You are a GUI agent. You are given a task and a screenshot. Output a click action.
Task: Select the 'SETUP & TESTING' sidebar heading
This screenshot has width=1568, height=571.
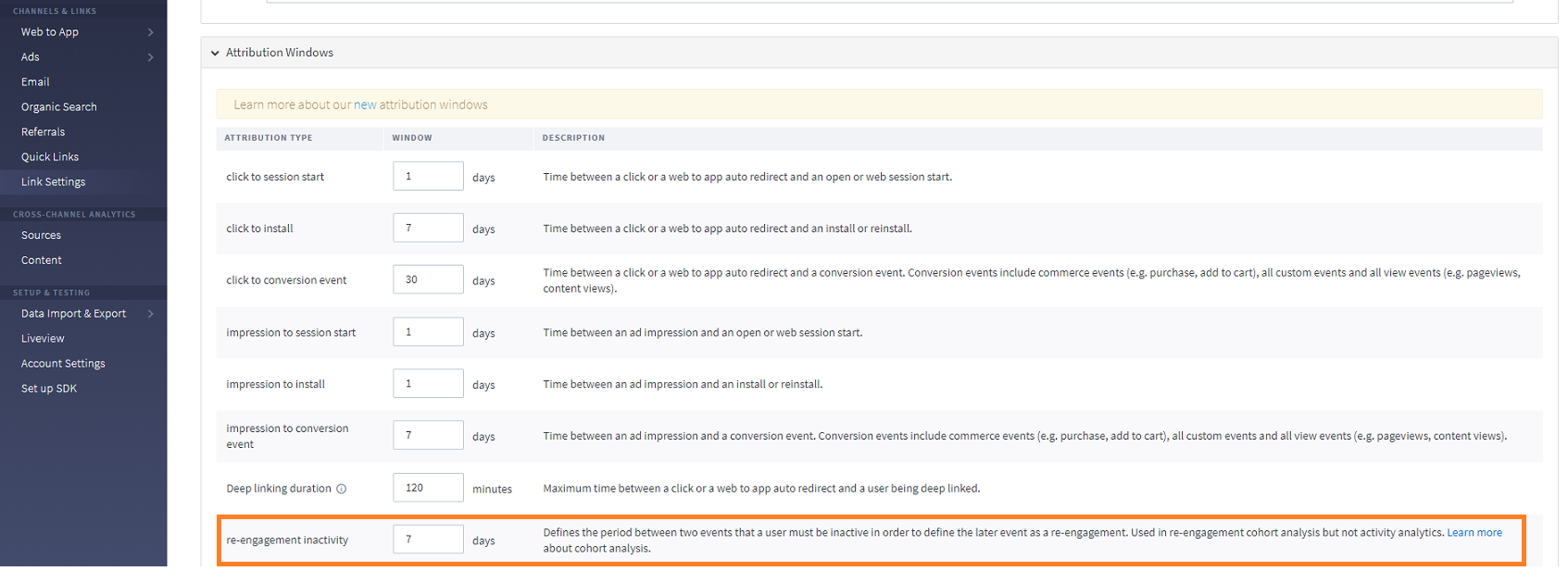coord(51,292)
